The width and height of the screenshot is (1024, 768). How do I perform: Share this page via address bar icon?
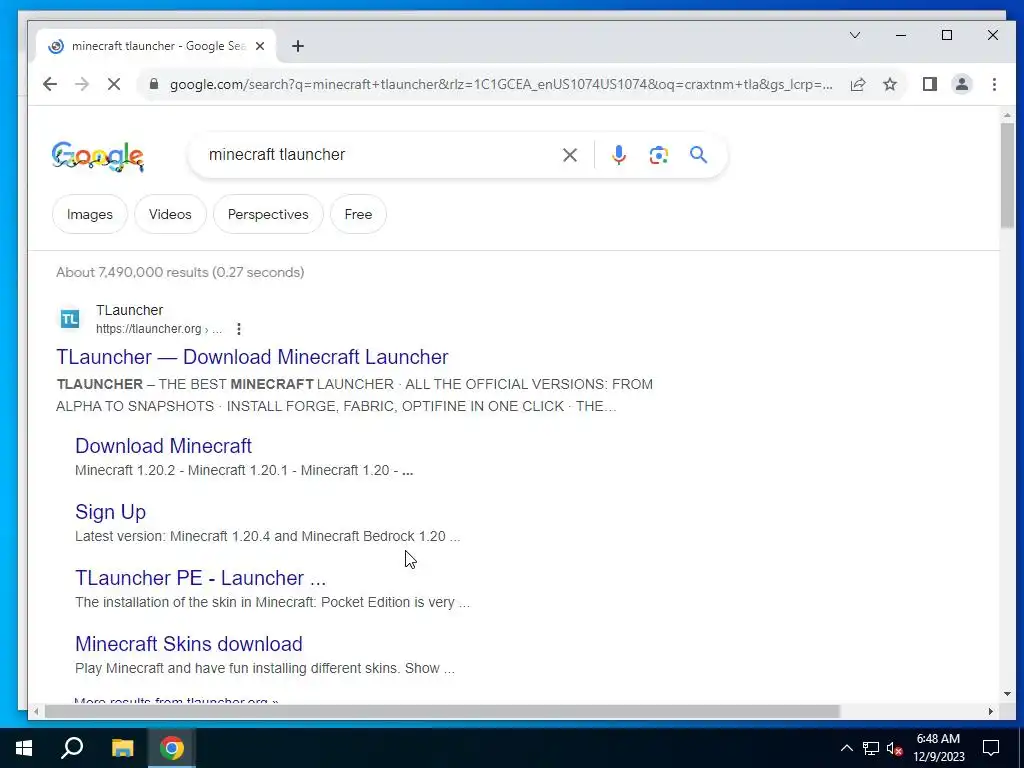pyautogui.click(x=857, y=84)
